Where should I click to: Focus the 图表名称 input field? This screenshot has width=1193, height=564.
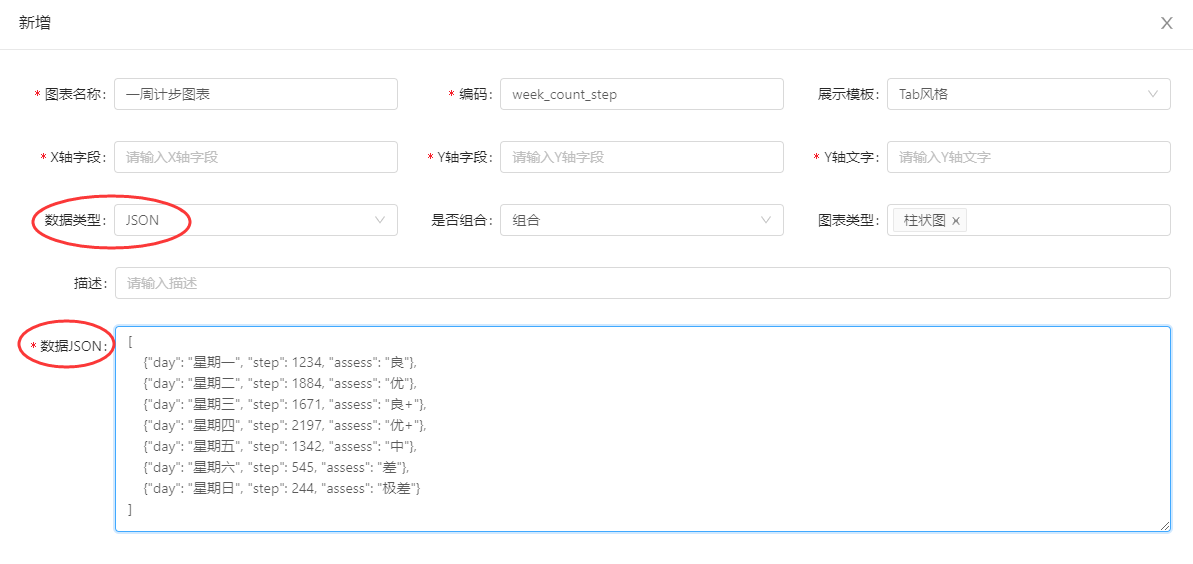(x=255, y=95)
